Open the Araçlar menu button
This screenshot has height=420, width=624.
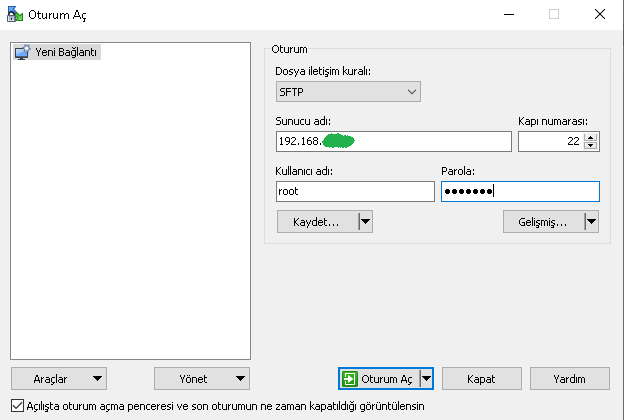[x=59, y=379]
